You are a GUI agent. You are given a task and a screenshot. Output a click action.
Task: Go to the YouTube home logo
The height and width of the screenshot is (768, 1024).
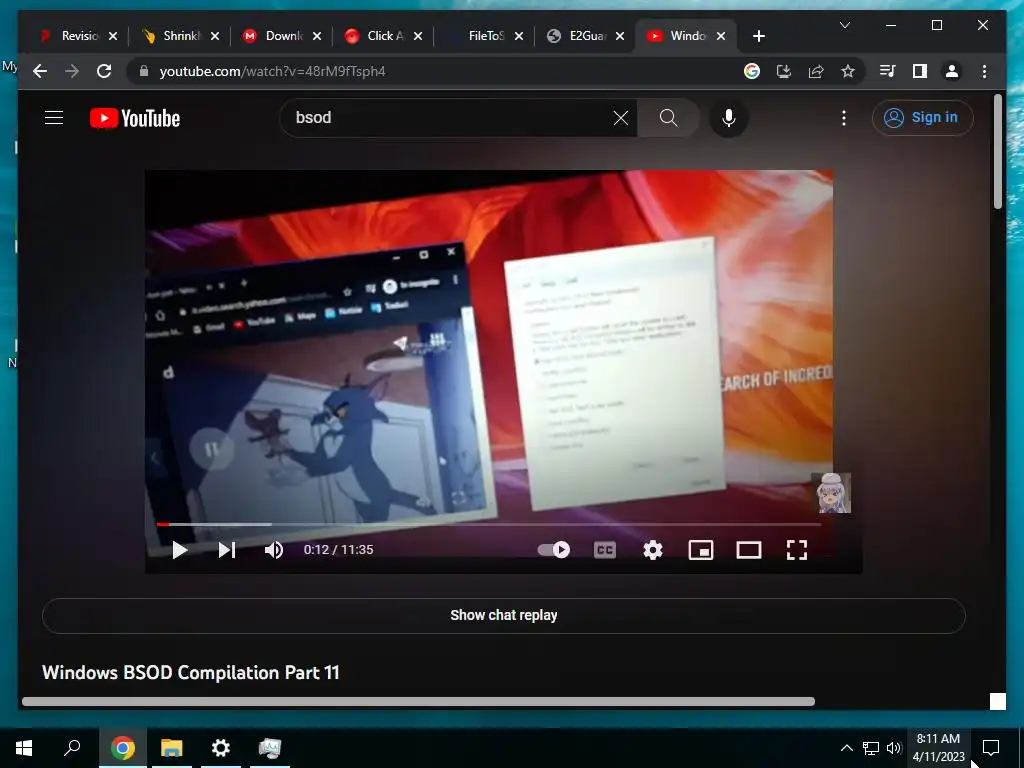[135, 118]
